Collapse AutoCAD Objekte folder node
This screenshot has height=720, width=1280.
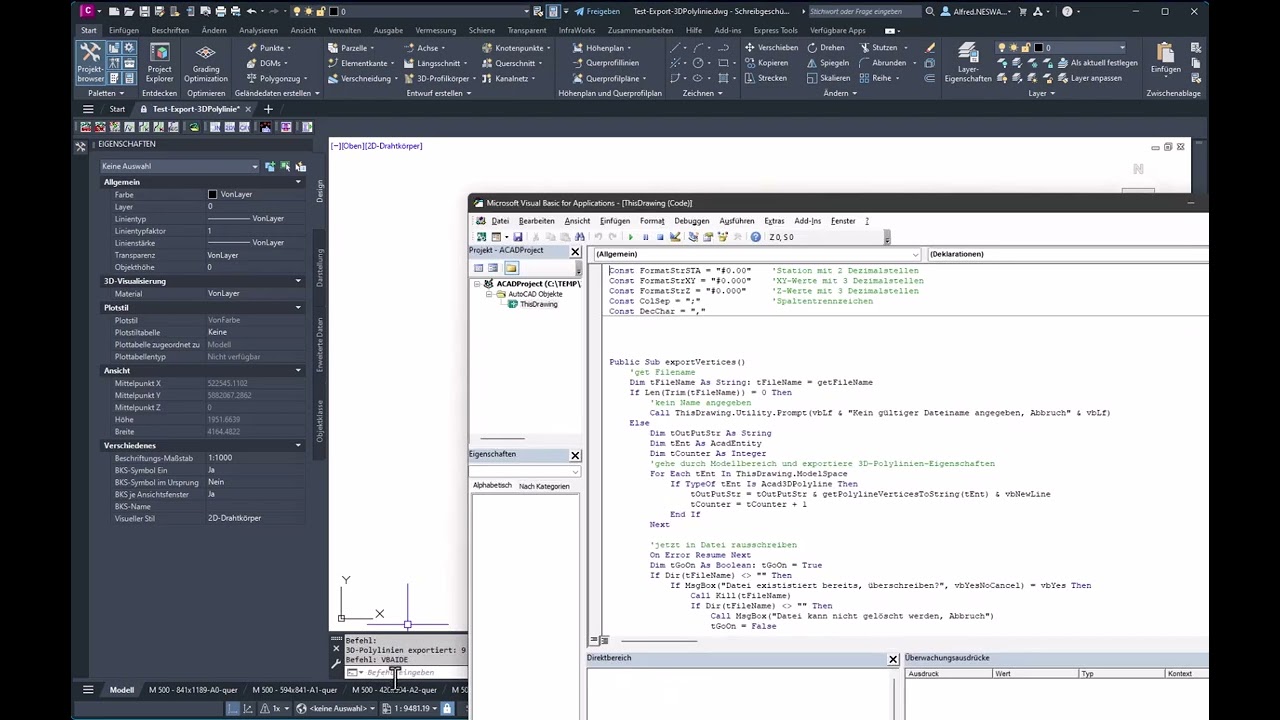coord(489,294)
